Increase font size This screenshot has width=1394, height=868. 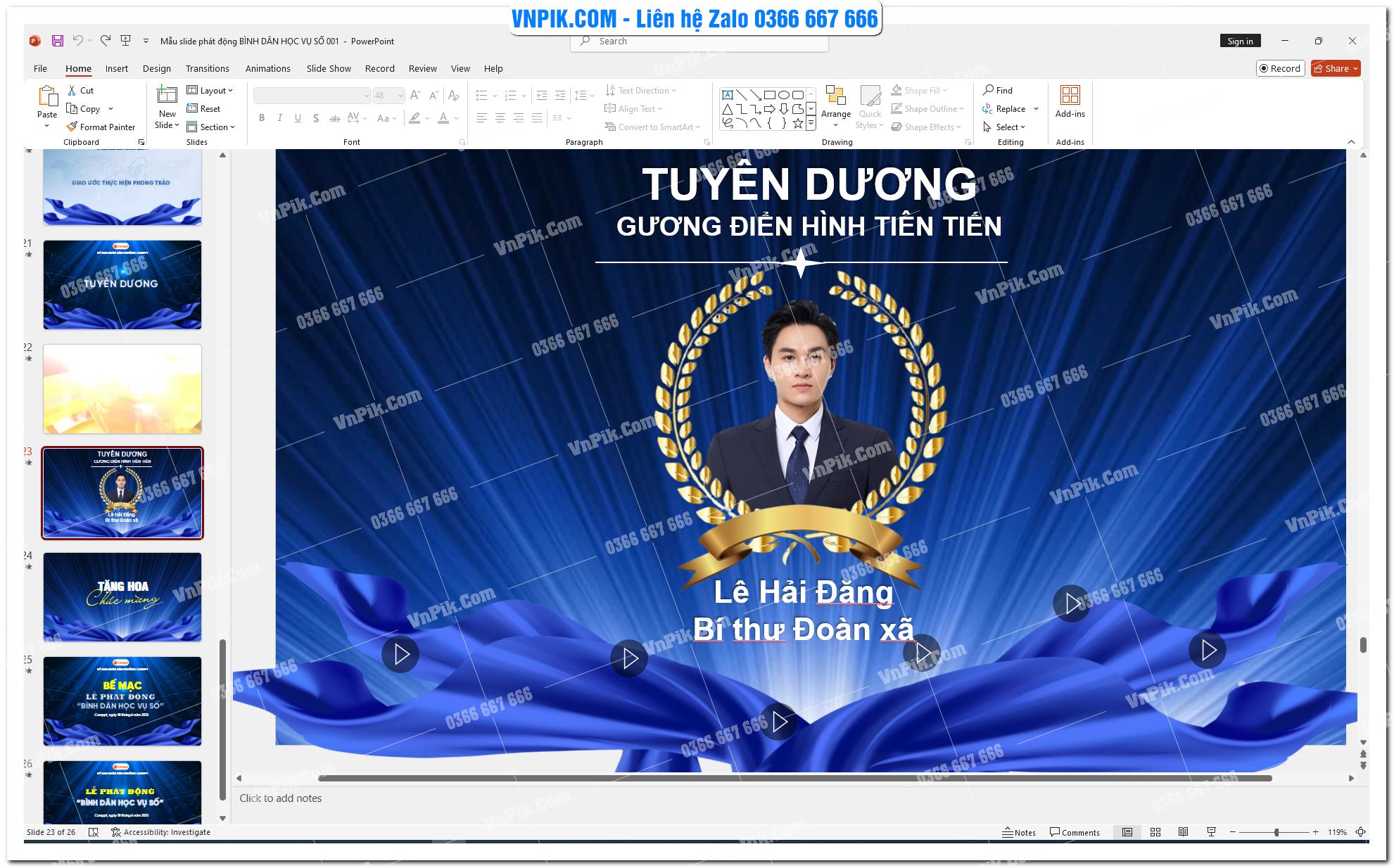pos(415,95)
